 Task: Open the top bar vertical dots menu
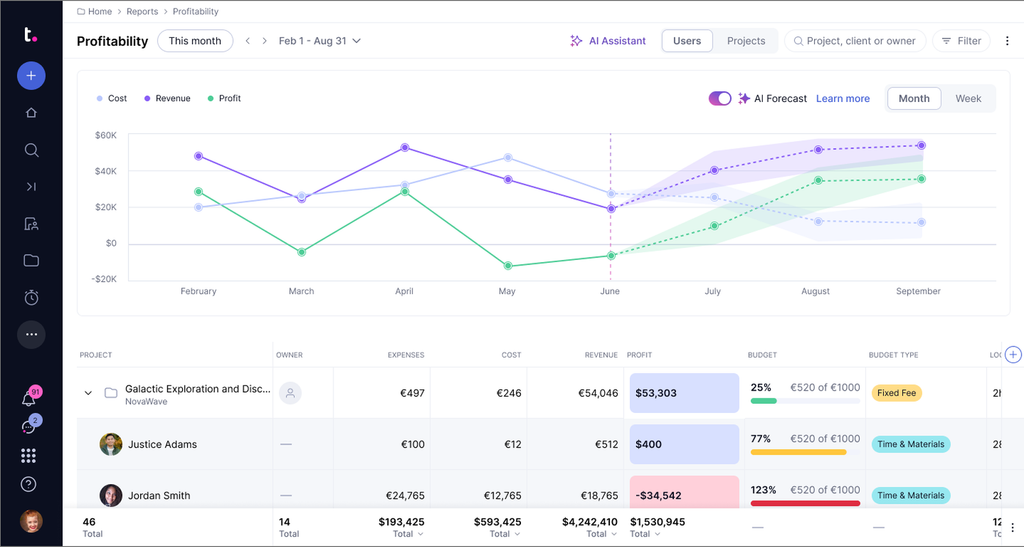click(1007, 40)
